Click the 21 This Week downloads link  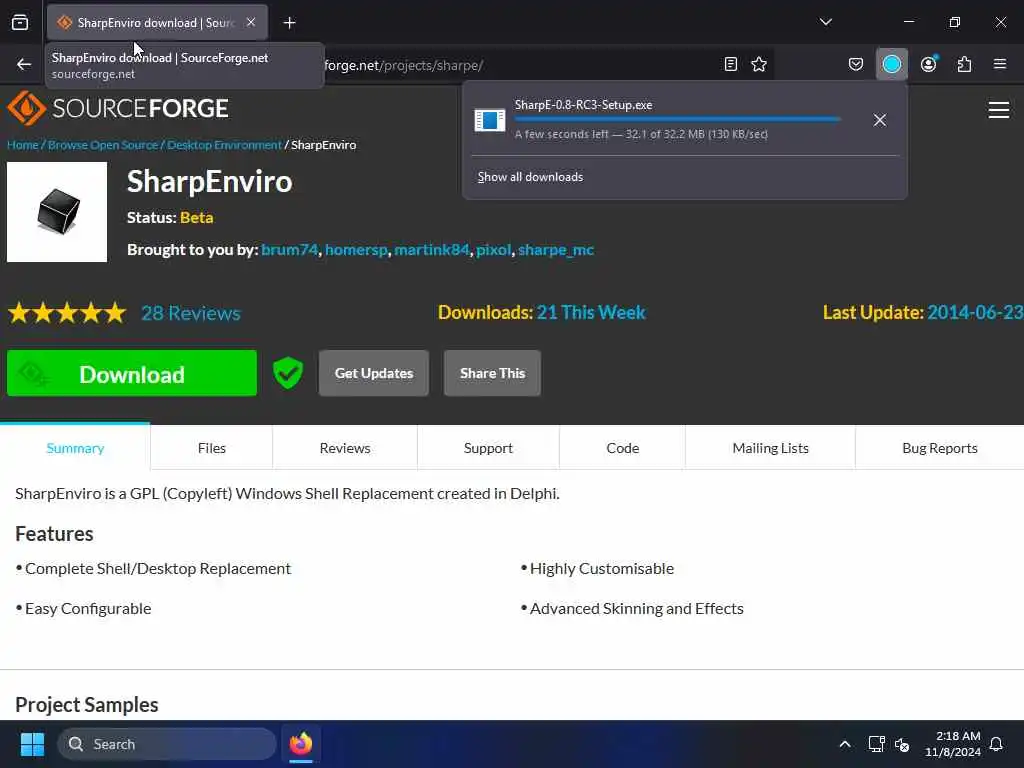591,312
